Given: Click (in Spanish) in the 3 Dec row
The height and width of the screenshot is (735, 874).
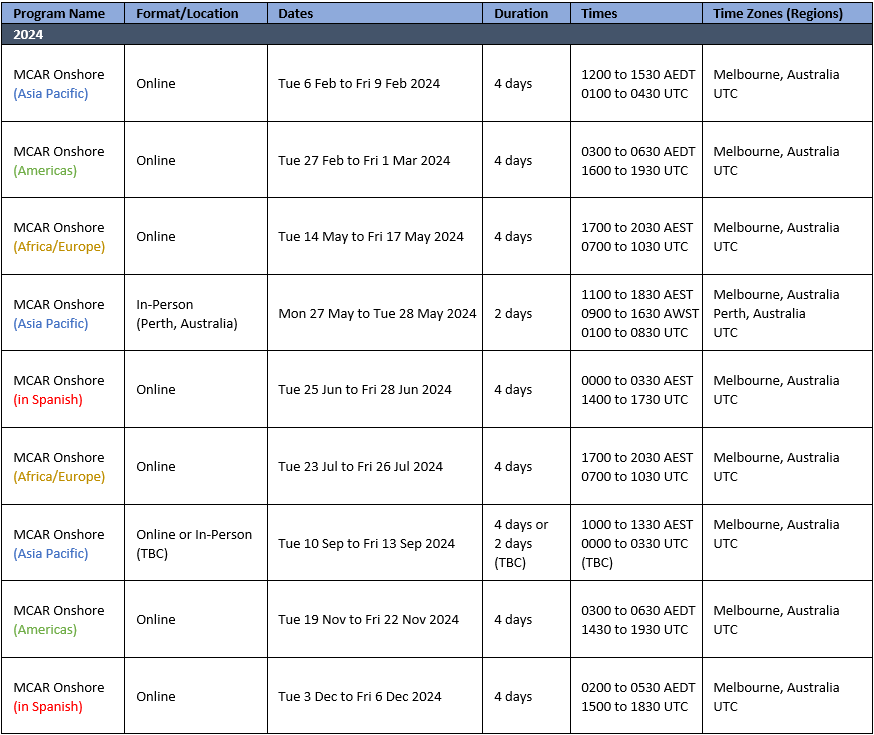Looking at the screenshot, I should 48,707.
